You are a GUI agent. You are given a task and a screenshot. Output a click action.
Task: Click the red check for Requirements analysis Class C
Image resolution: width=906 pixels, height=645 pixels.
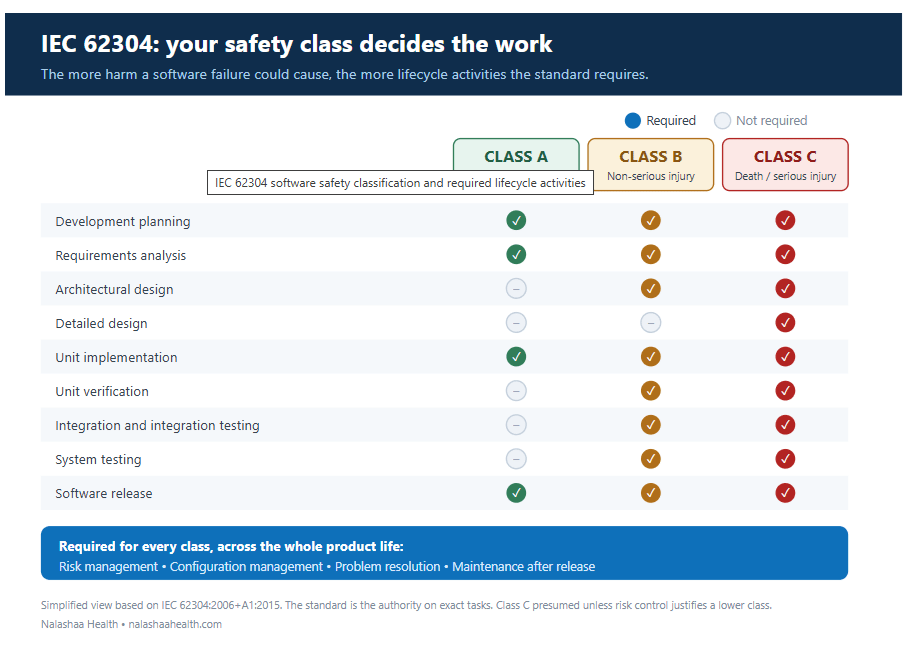click(785, 254)
